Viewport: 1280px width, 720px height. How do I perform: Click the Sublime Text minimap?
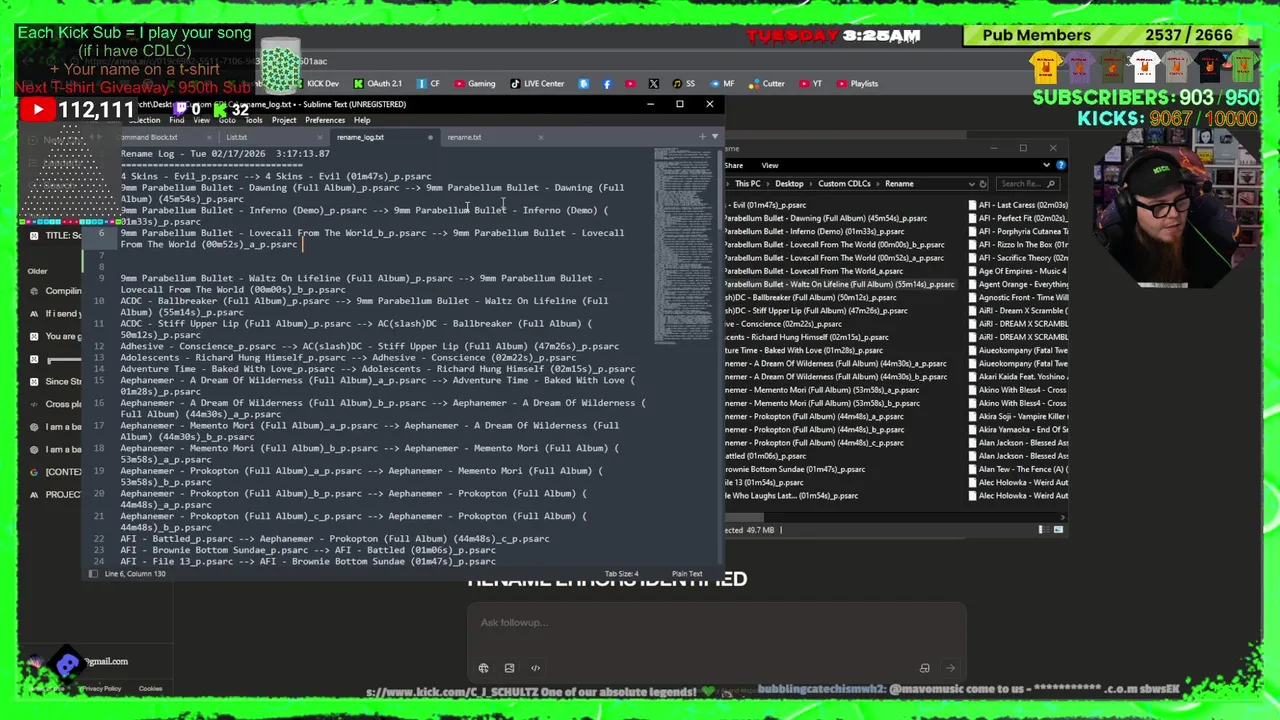(x=684, y=245)
